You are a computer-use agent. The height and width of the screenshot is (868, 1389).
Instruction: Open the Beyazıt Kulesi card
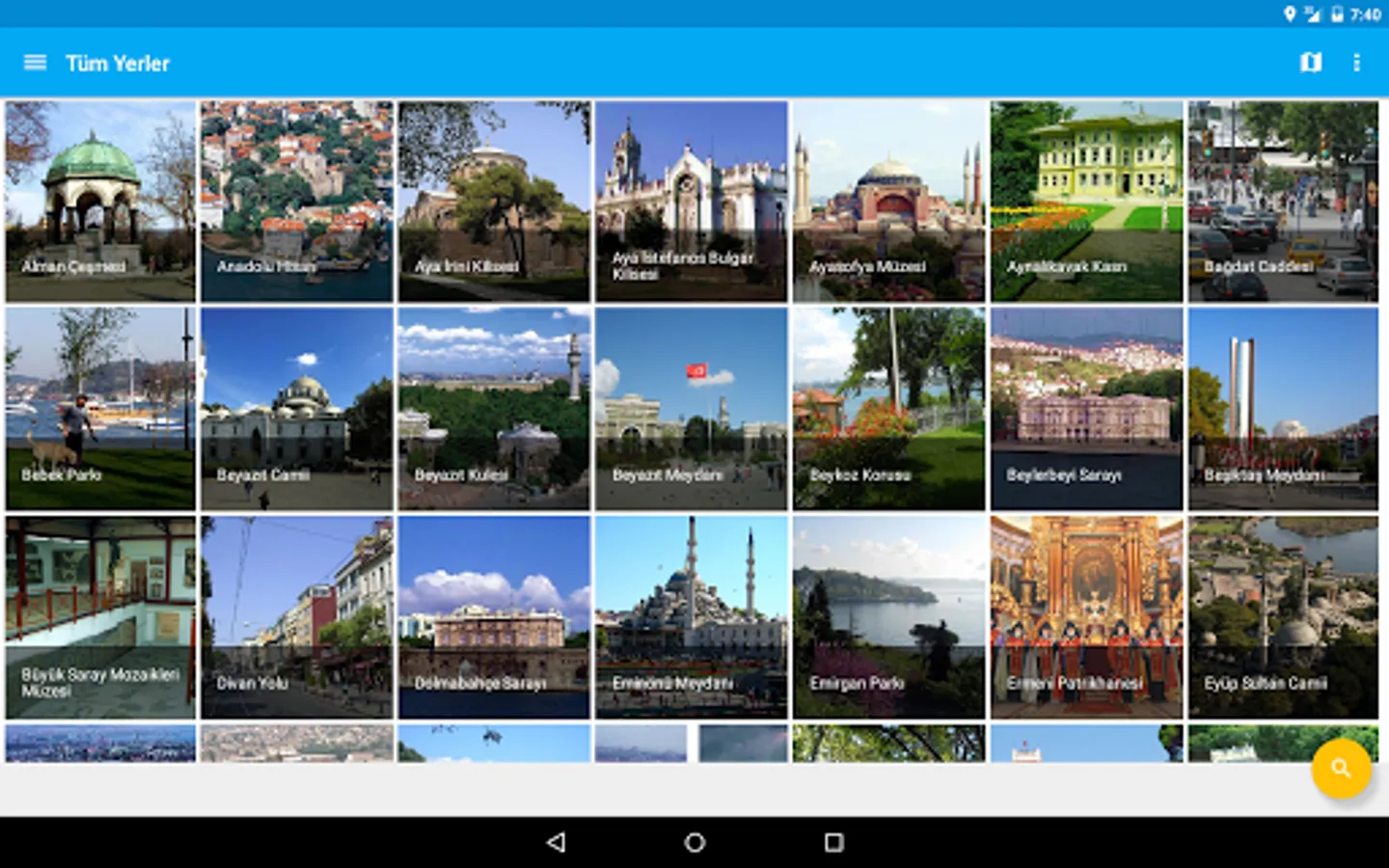[494, 409]
